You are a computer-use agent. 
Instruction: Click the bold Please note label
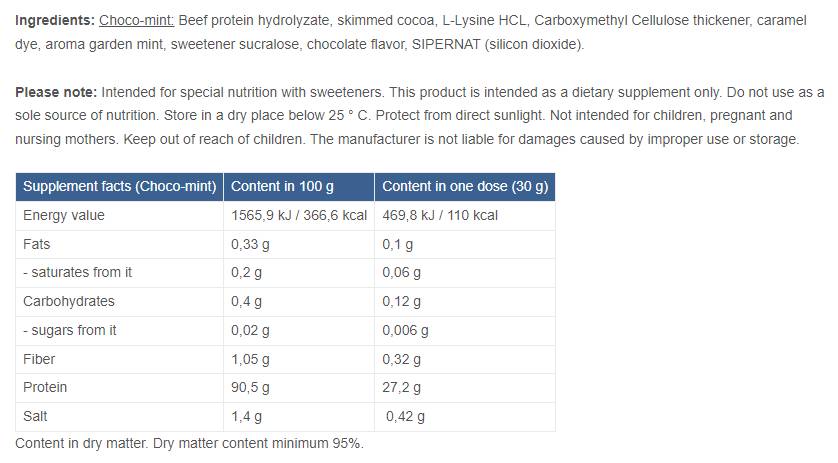coord(56,92)
